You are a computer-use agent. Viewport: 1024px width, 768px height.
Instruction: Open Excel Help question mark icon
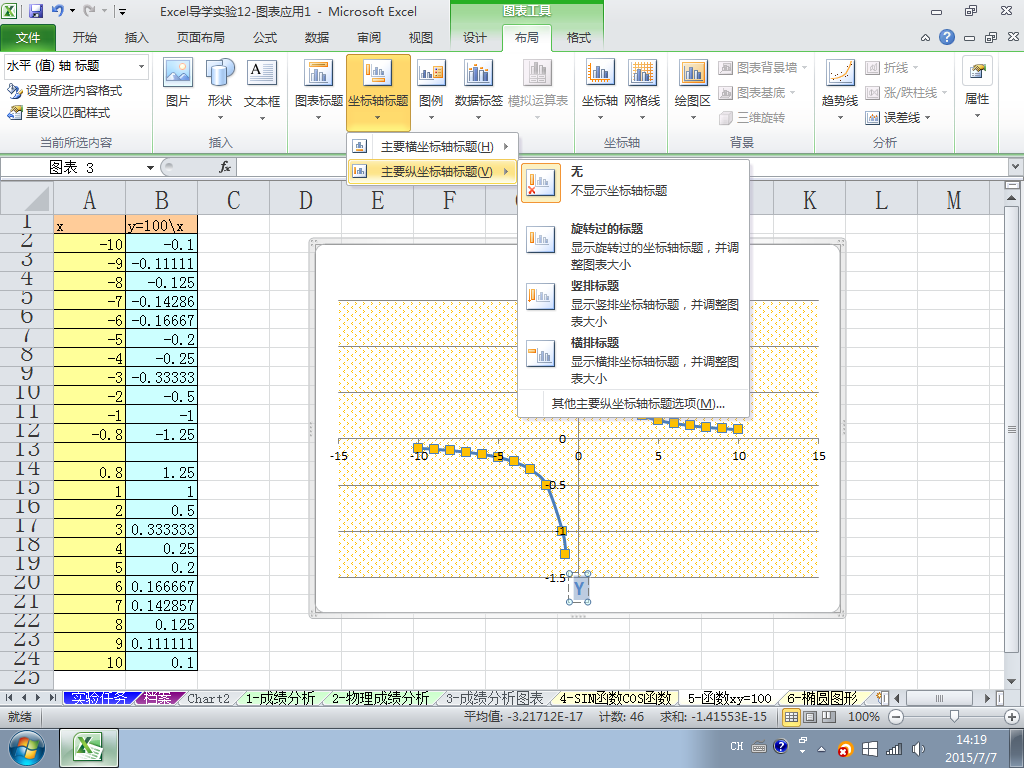pyautogui.click(x=947, y=37)
